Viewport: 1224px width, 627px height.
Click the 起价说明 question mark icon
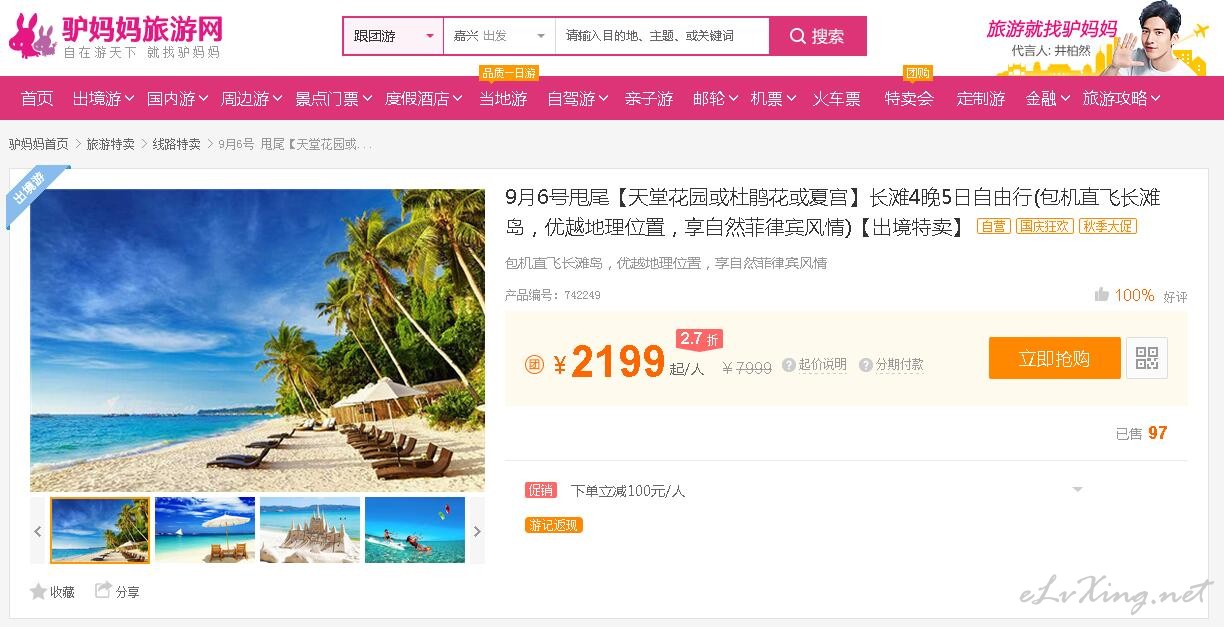789,365
